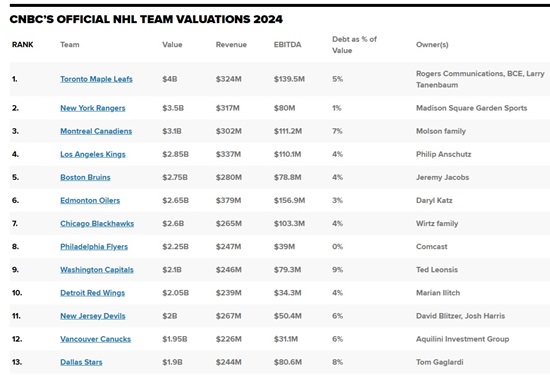
Task: Open the Philadelphia Flyers link
Action: tap(94, 247)
